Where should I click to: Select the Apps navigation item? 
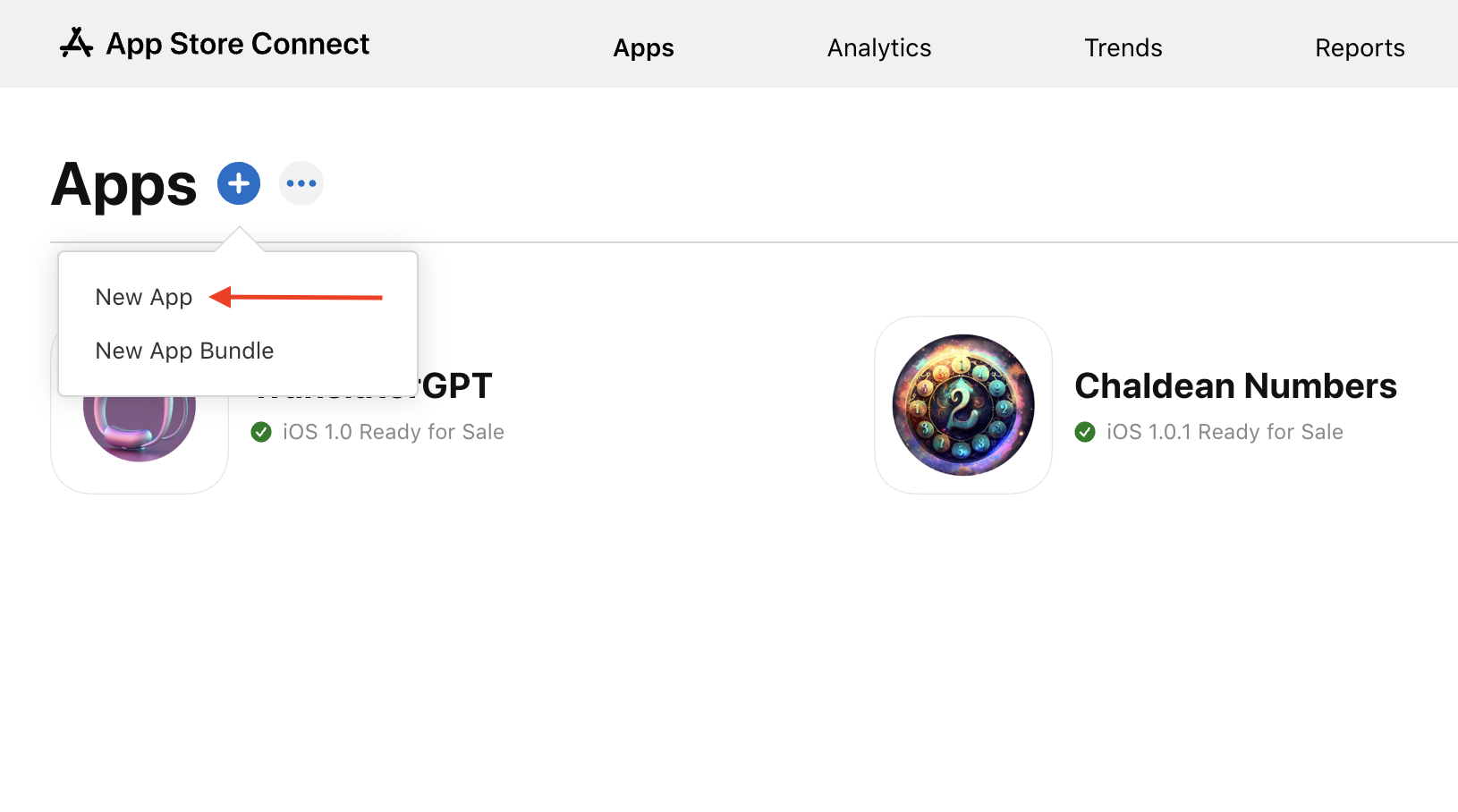643,48
